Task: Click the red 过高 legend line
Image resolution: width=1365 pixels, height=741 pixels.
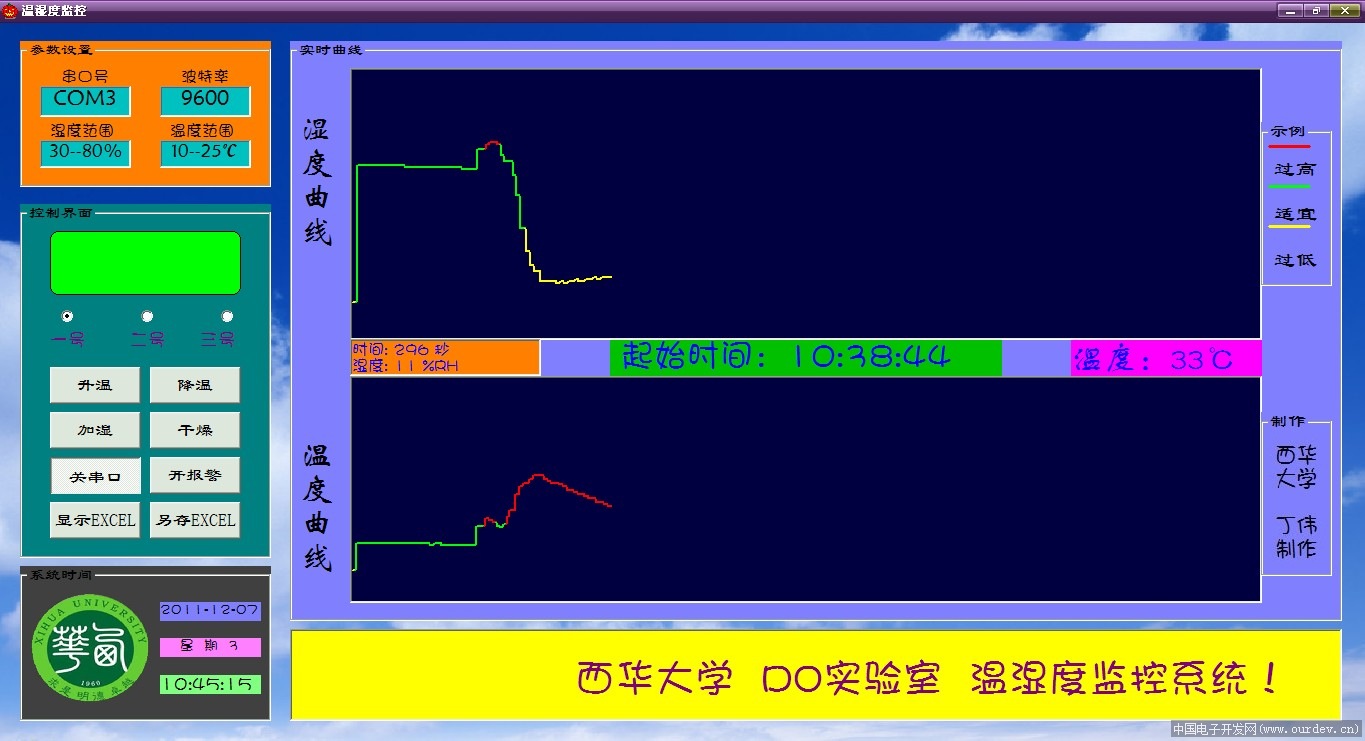Action: point(1289,146)
